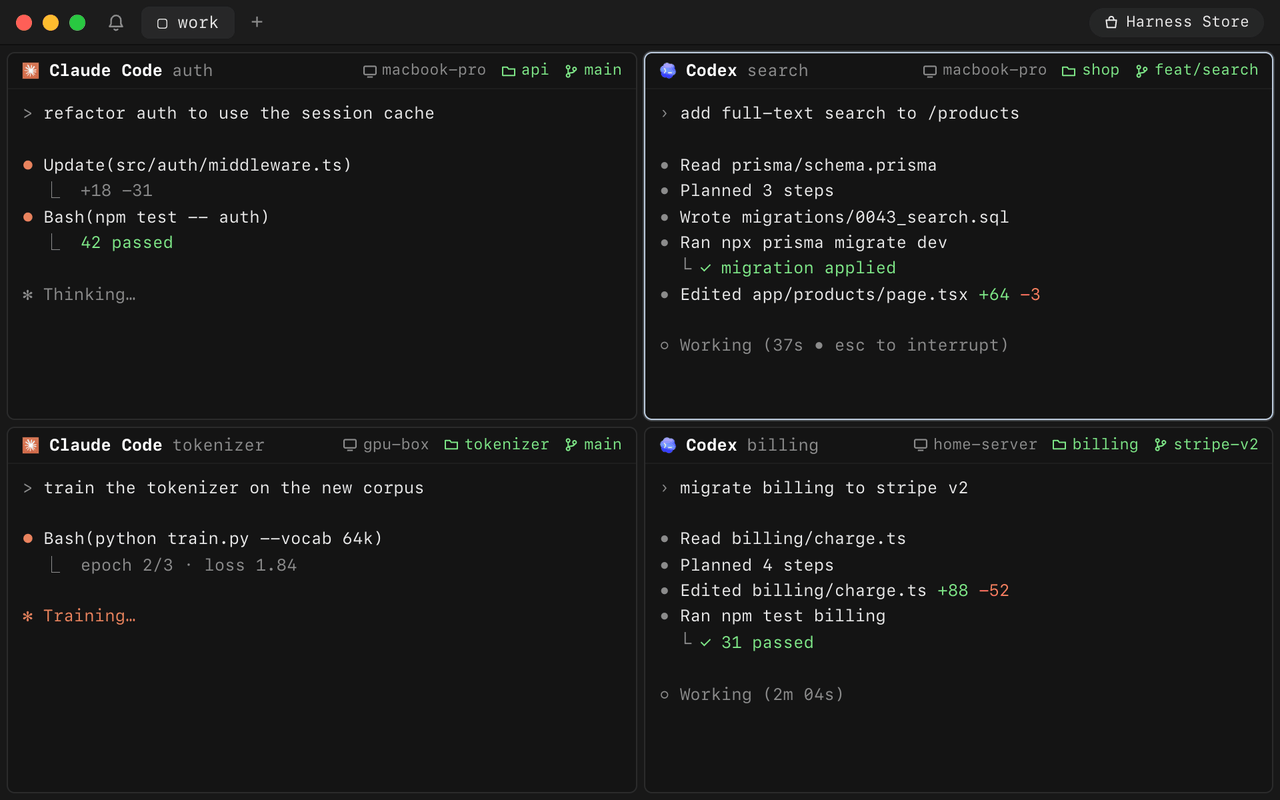Click main branch in auth pane
The image size is (1280, 800).
point(593,70)
